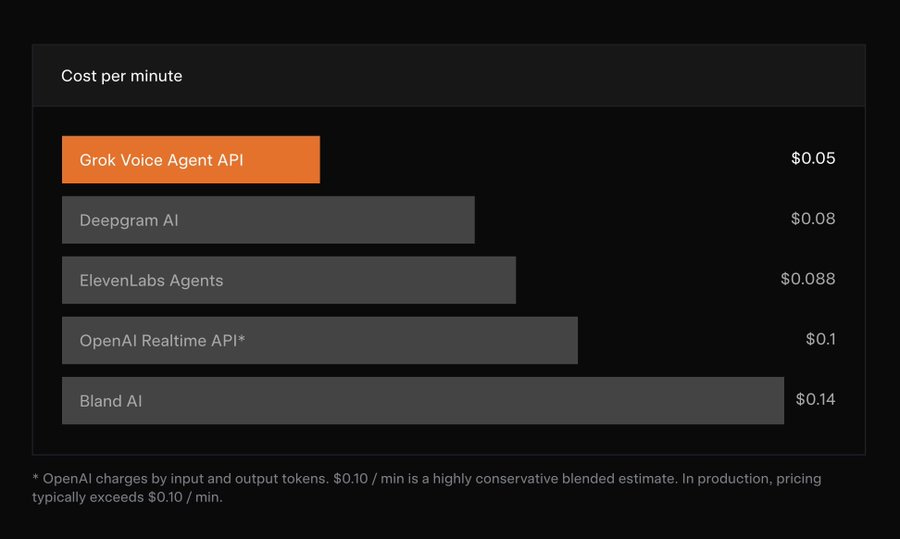Select the Deepgram AI bar
This screenshot has height=539, width=900.
coord(268,220)
